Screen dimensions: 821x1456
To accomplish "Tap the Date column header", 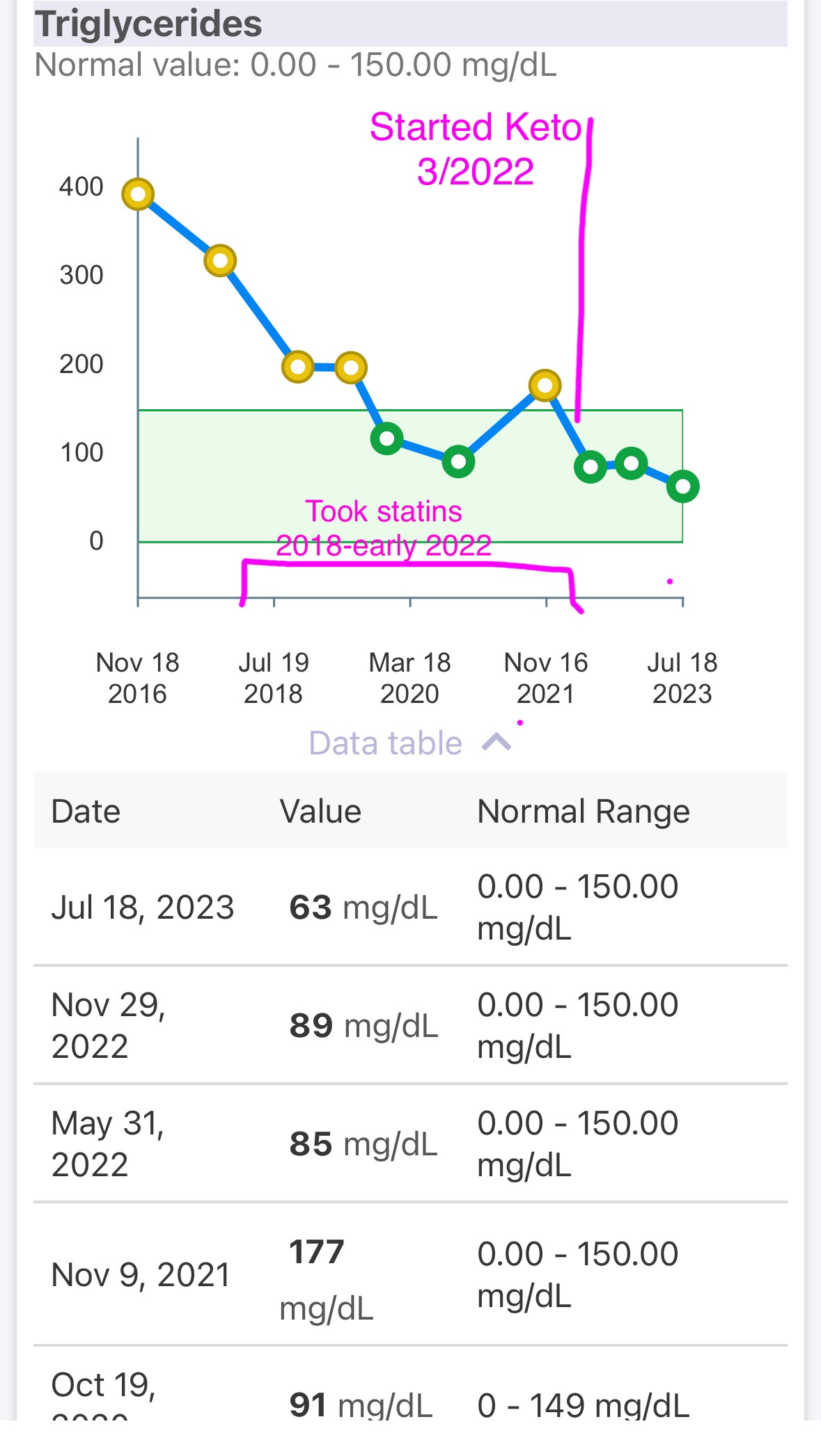I will coord(86,812).
